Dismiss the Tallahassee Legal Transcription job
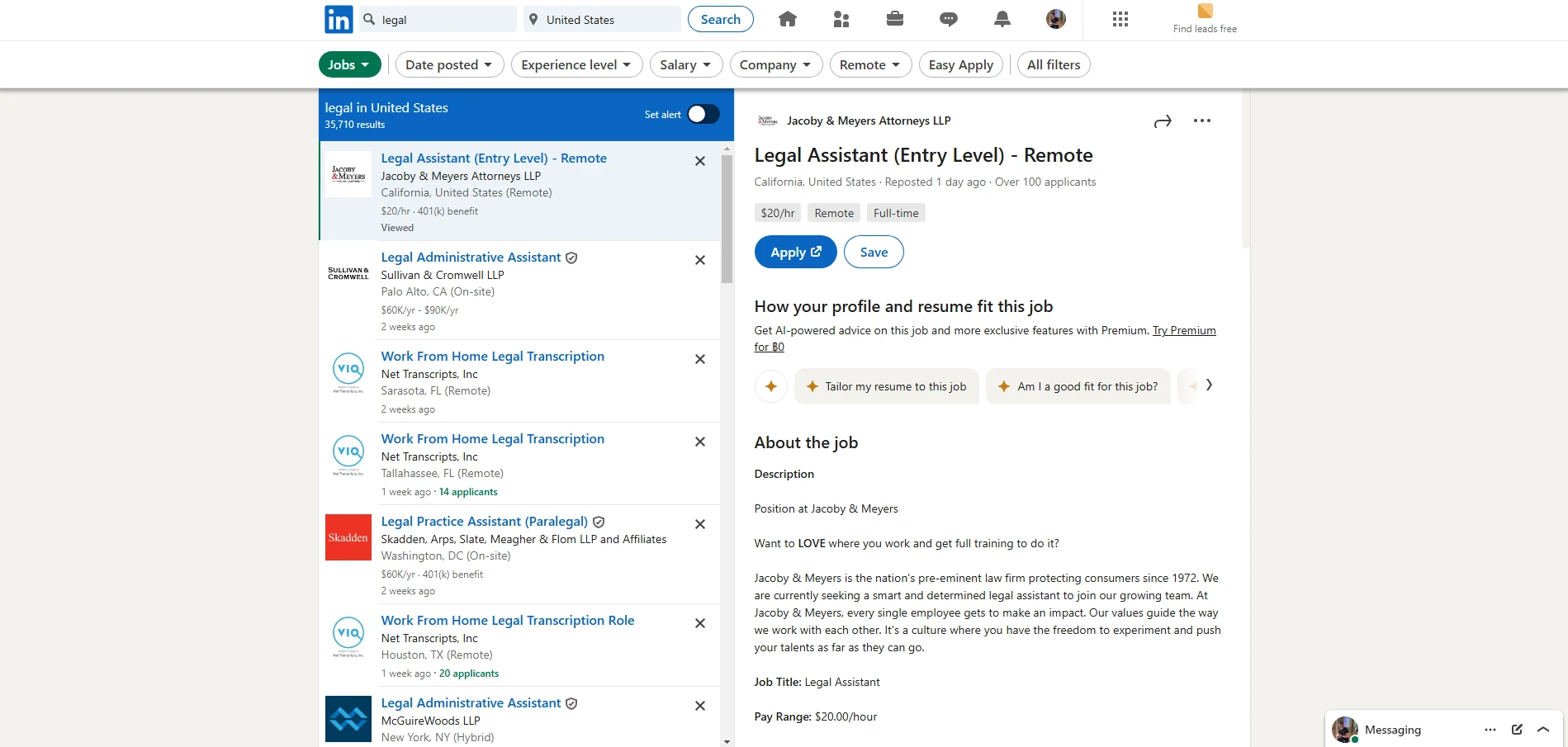 click(x=700, y=442)
